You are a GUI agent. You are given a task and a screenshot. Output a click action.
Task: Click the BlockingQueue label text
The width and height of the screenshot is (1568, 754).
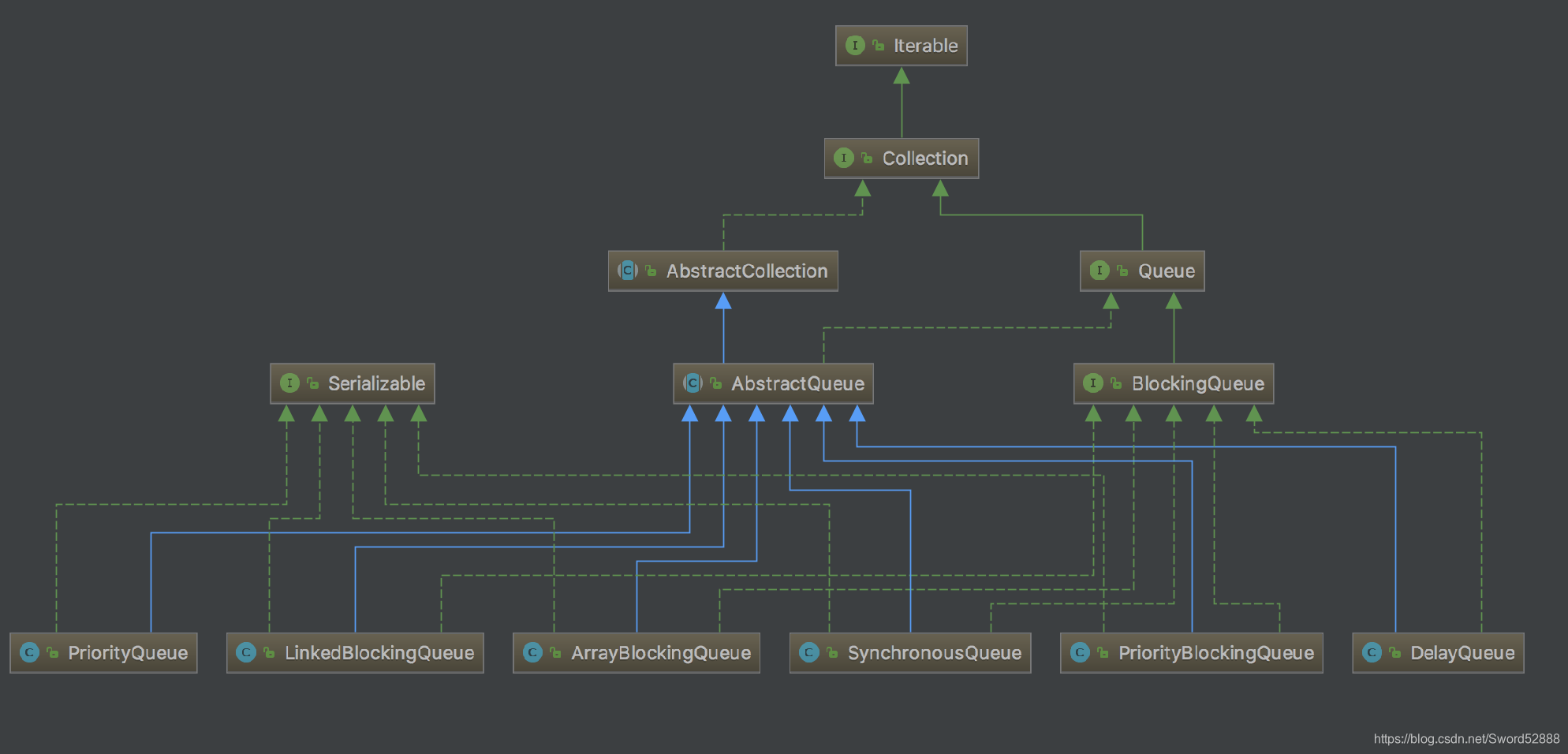coord(1198,384)
